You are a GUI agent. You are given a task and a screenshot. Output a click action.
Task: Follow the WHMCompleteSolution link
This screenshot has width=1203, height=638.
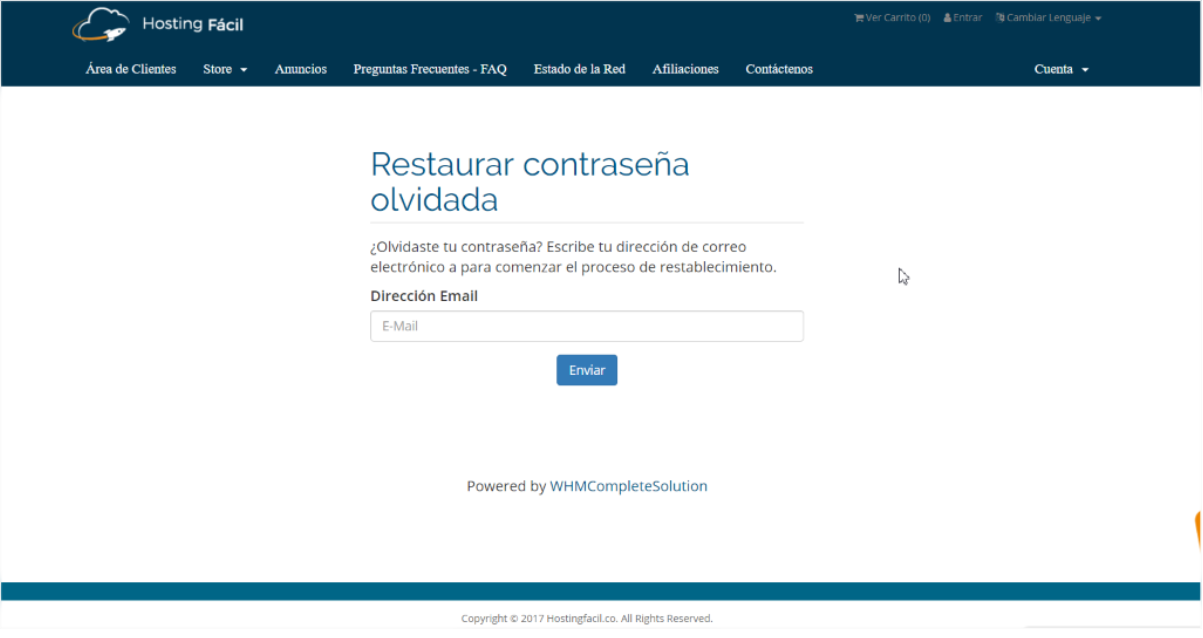[x=628, y=486]
